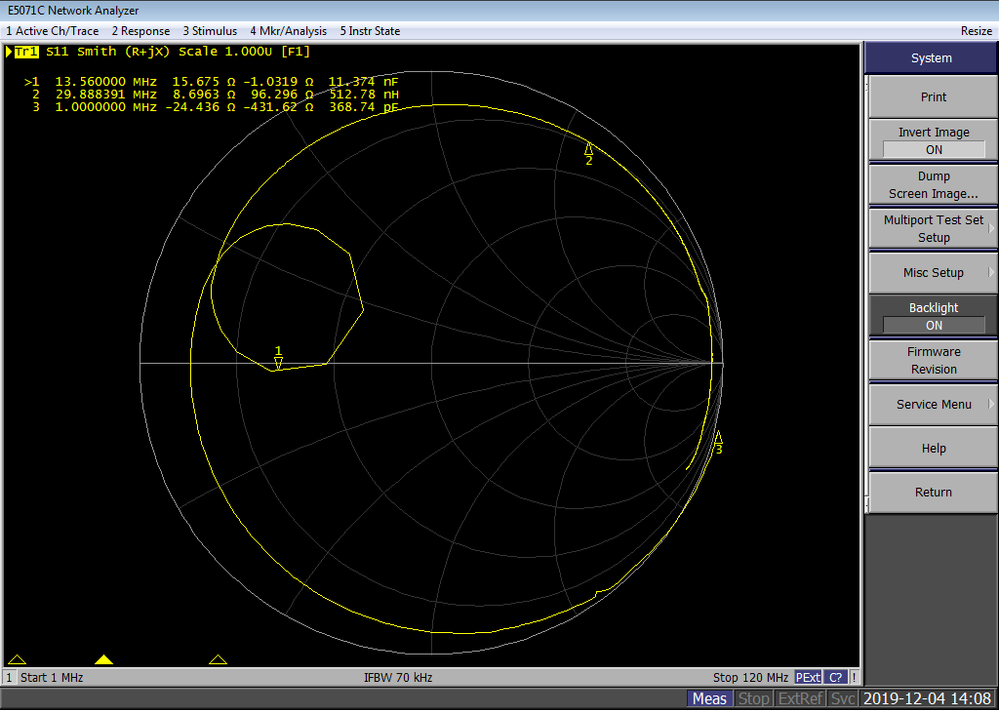The height and width of the screenshot is (710, 999).
Task: Open the Stimulus menu
Action: [210, 31]
